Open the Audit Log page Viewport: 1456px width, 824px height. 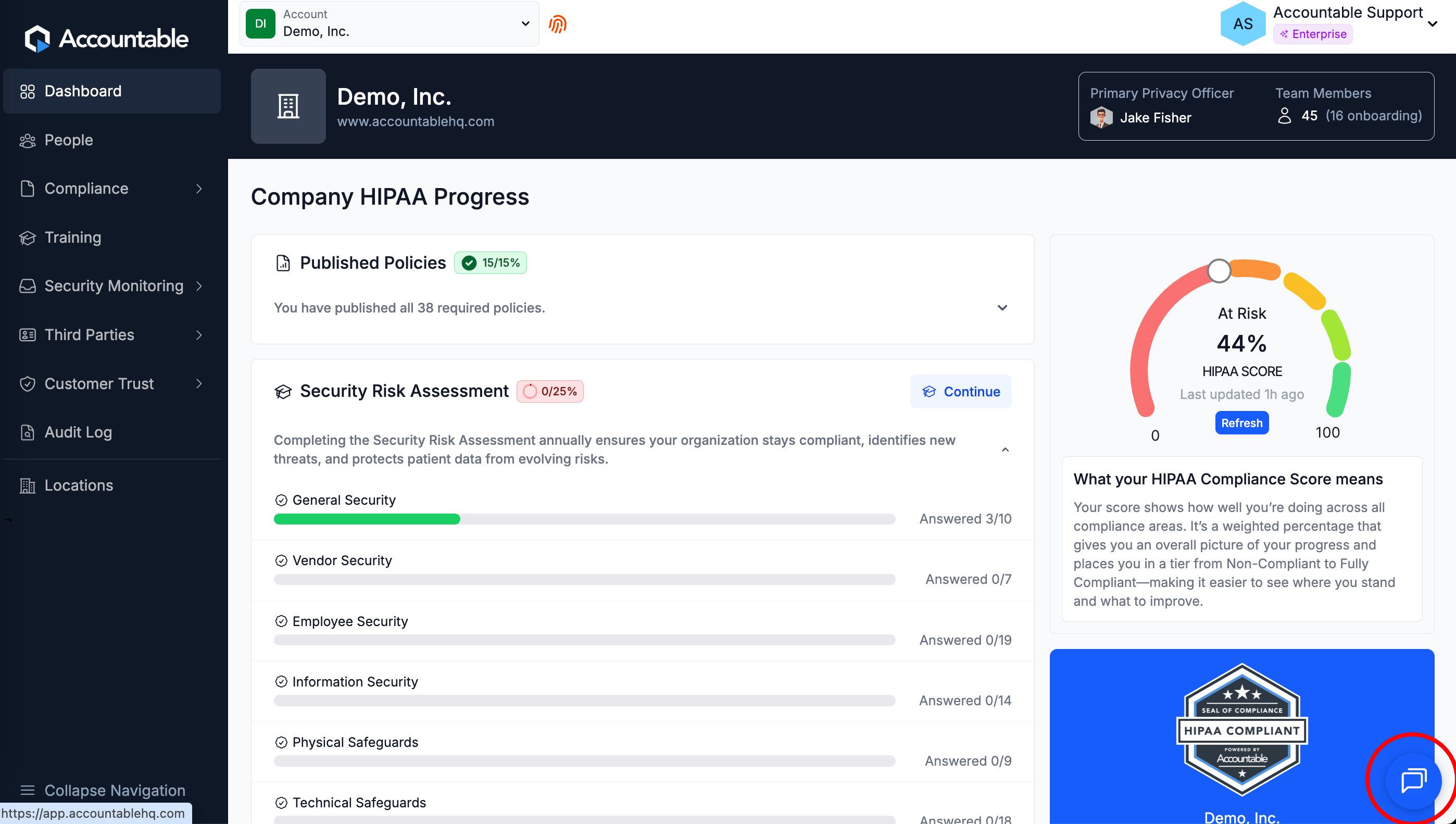point(78,432)
